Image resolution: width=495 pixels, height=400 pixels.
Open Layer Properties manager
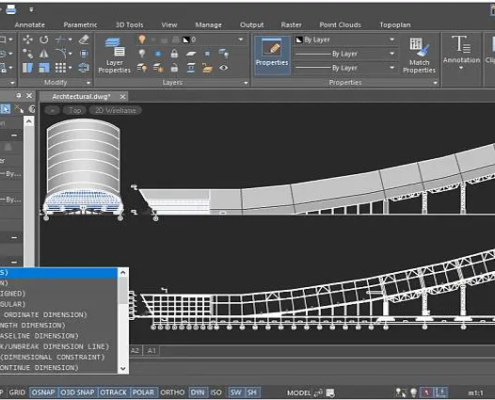[x=114, y=55]
